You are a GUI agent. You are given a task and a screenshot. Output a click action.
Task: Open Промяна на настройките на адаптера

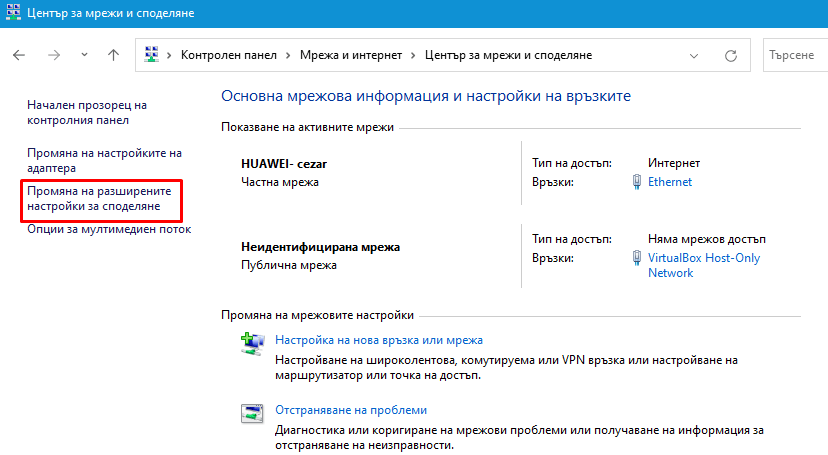pyautogui.click(x=105, y=160)
